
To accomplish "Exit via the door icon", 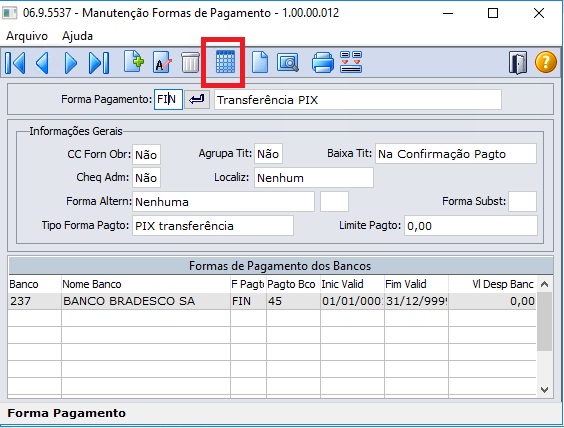I will pyautogui.click(x=518, y=63).
